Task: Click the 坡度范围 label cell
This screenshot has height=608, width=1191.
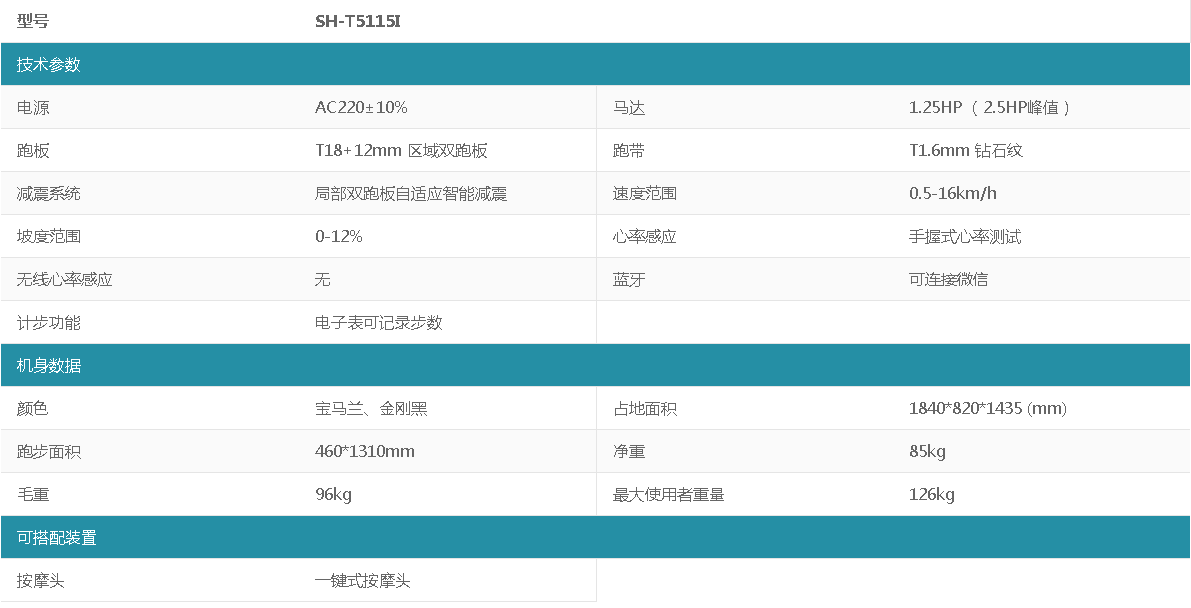Action: (x=49, y=236)
